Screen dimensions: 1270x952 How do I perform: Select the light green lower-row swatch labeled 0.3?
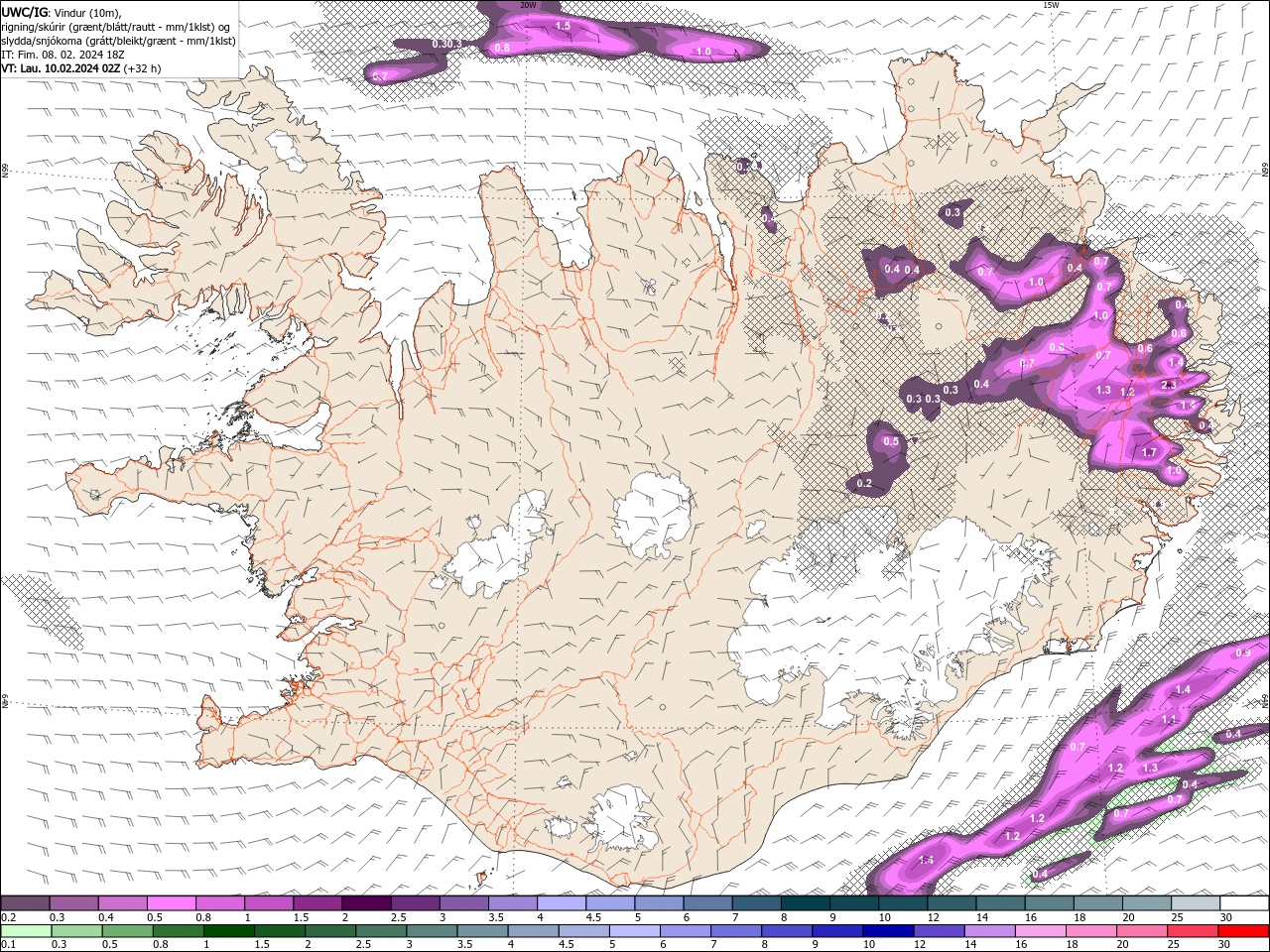[76, 930]
